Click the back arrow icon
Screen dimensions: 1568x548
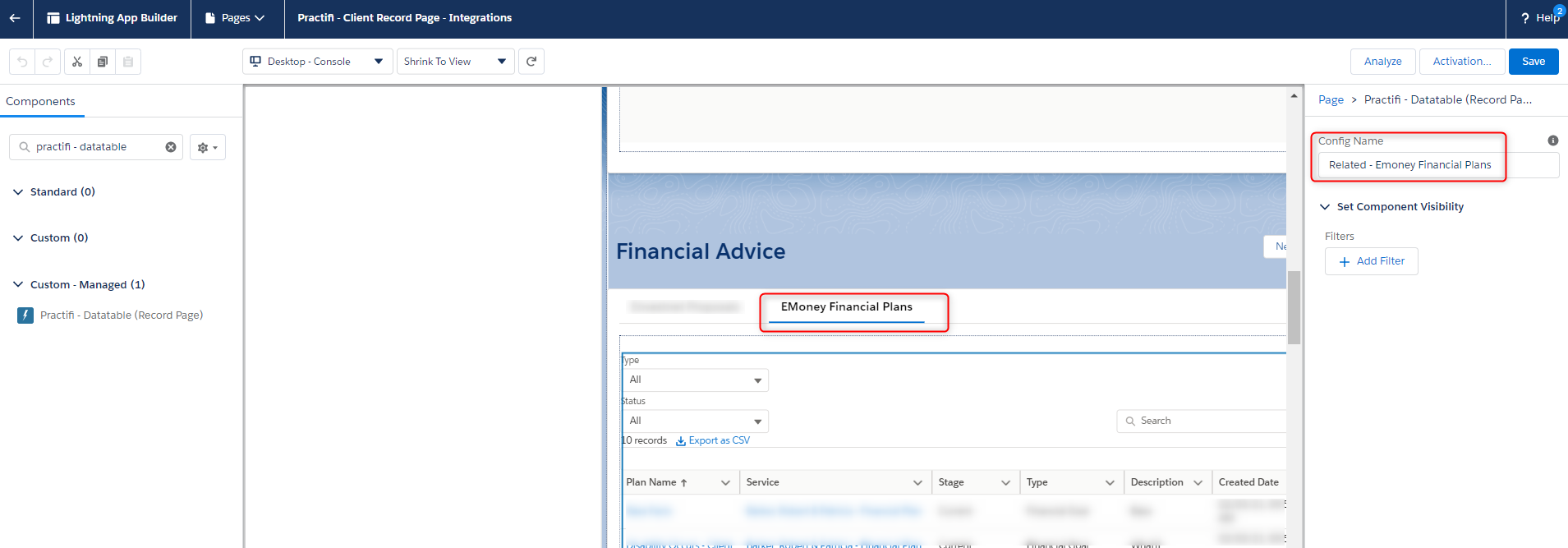(15, 17)
